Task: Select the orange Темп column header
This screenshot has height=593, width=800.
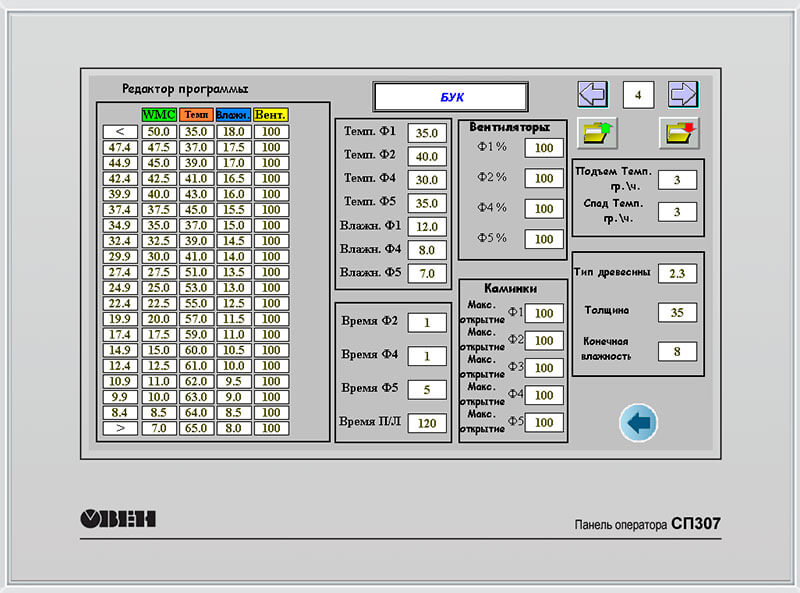Action: click(x=196, y=115)
